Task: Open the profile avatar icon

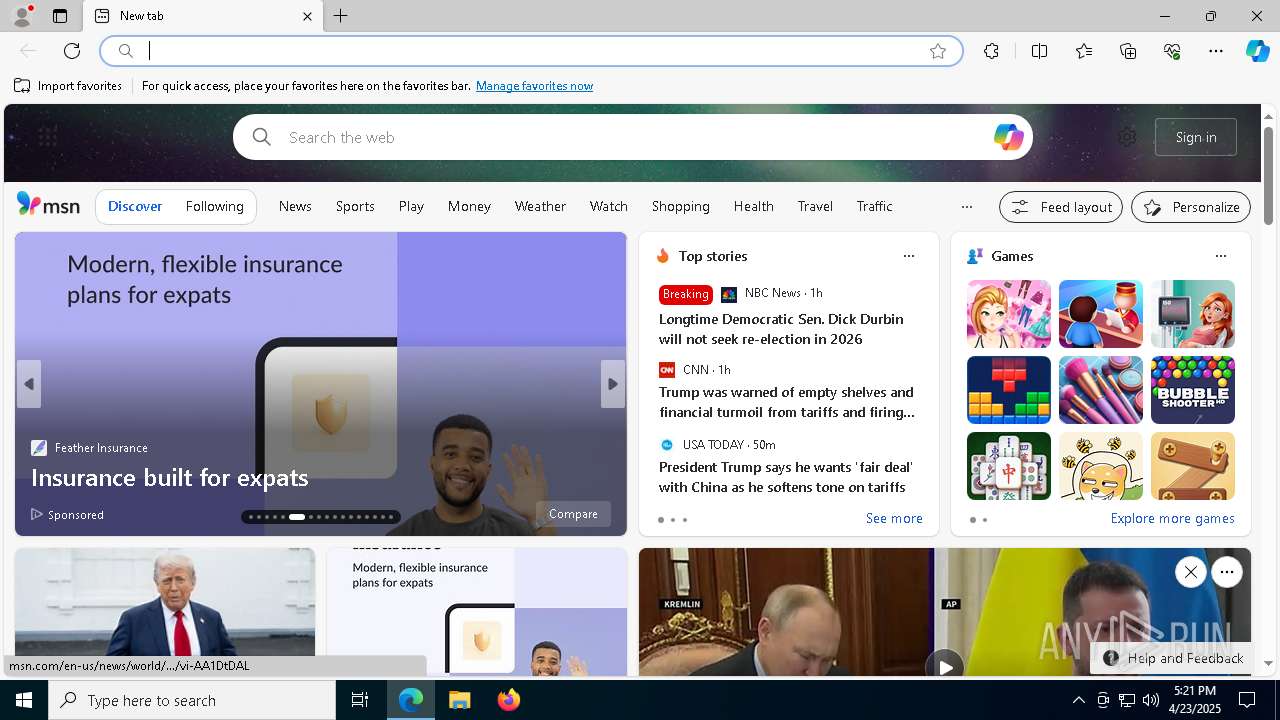Action: tap(22, 16)
